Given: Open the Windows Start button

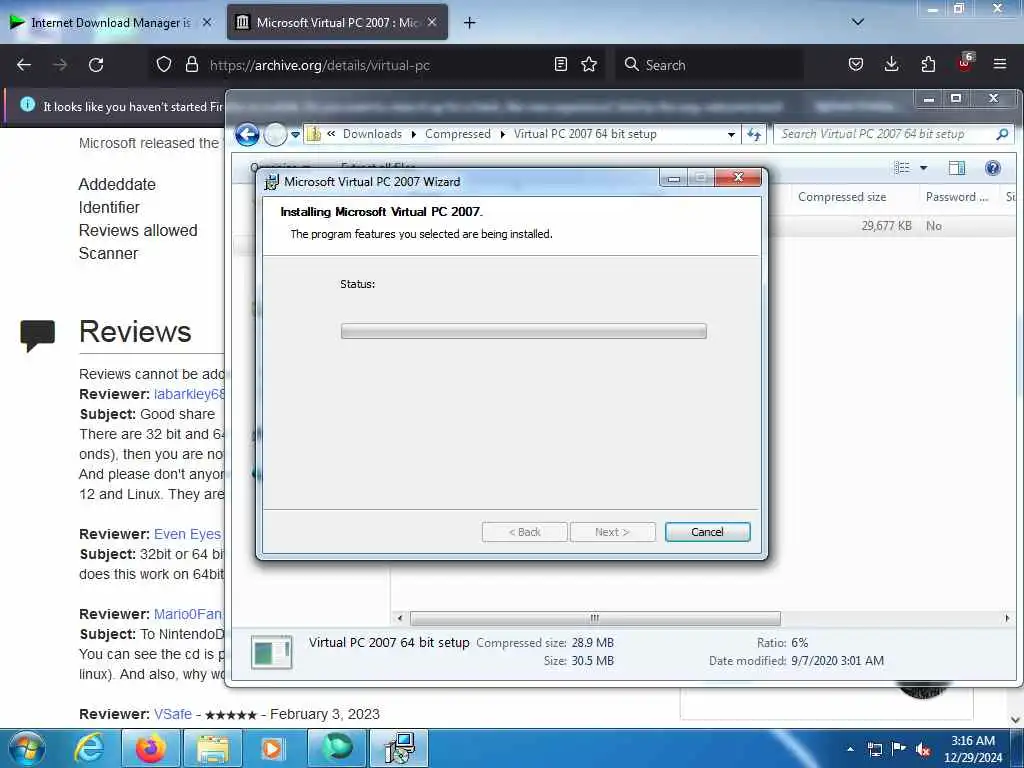Looking at the screenshot, I should pos(27,748).
